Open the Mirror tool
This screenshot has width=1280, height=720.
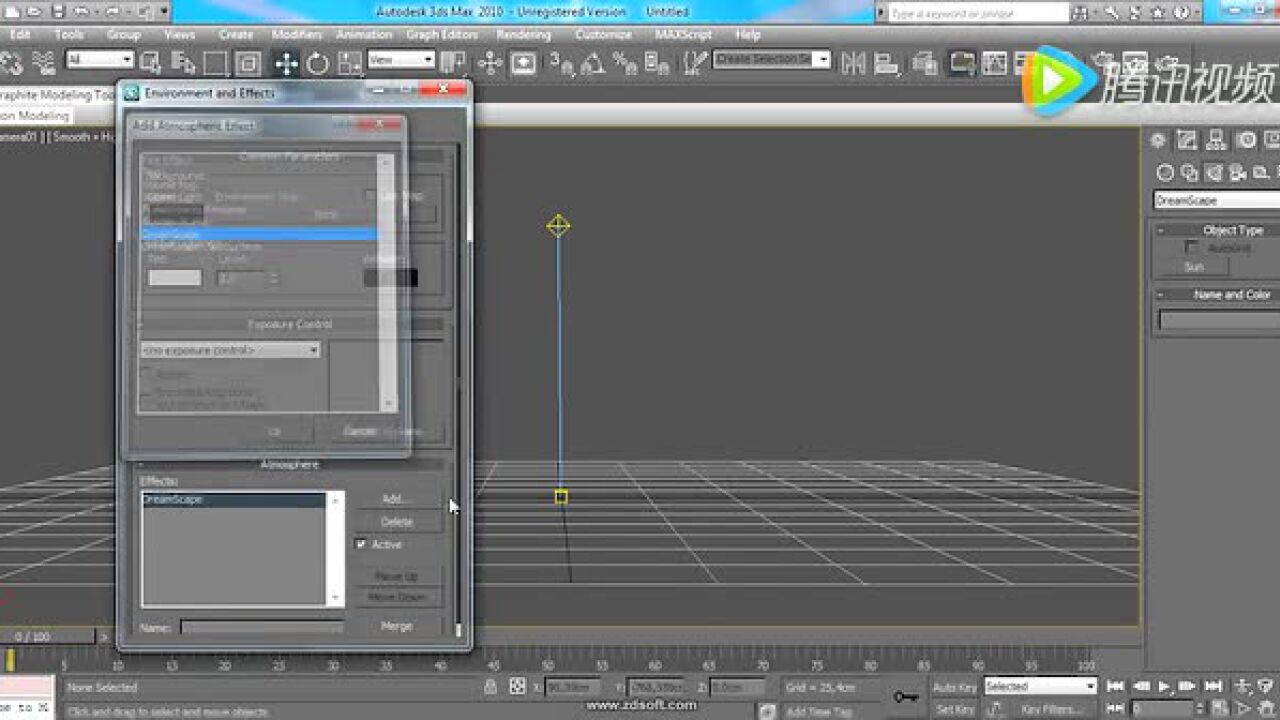853,63
